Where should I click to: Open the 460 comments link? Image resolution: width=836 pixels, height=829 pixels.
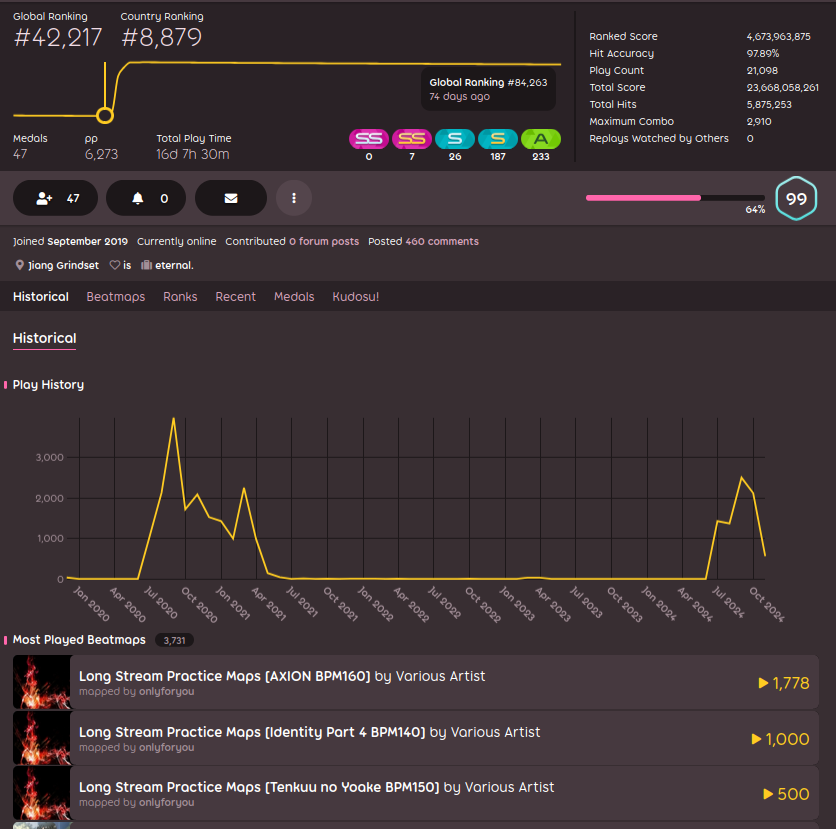tap(441, 242)
